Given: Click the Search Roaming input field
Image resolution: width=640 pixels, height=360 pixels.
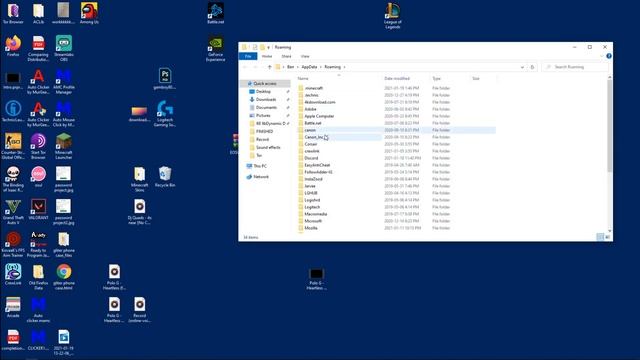Looking at the screenshot, I should (x=576, y=67).
